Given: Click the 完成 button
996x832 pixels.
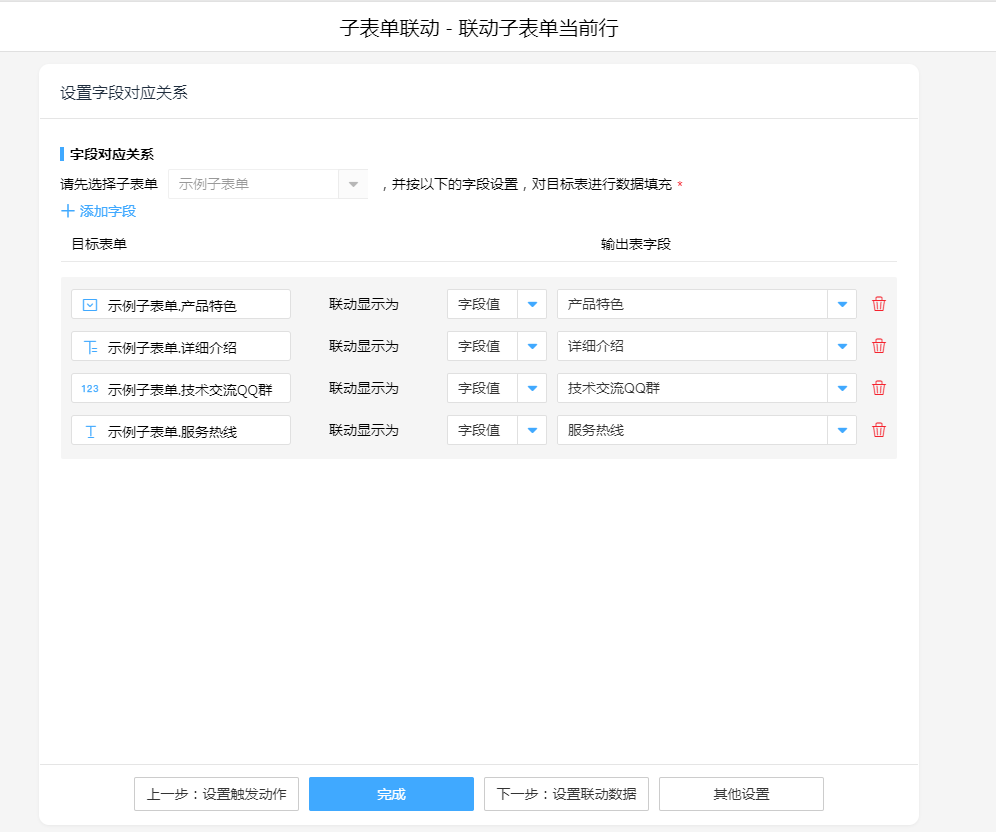Looking at the screenshot, I should [391, 794].
